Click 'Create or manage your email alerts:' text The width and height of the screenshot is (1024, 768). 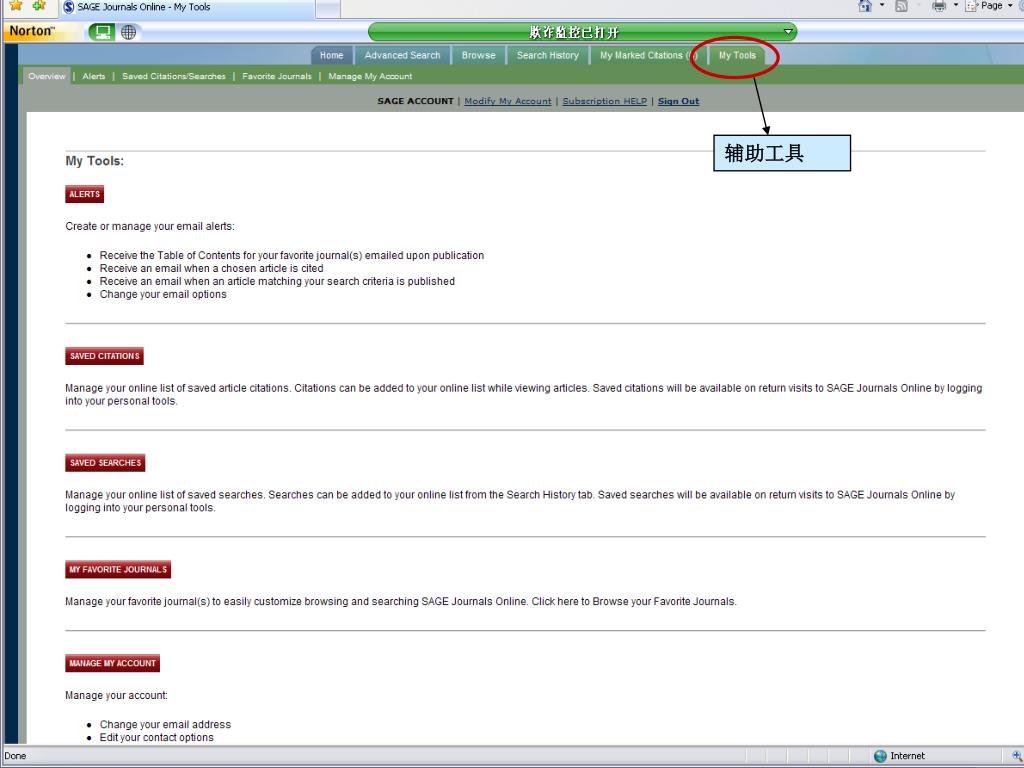point(150,227)
